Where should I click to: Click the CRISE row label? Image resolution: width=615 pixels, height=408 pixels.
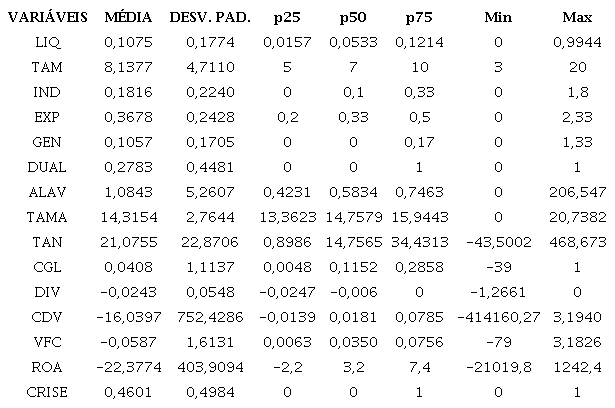tap(48, 391)
